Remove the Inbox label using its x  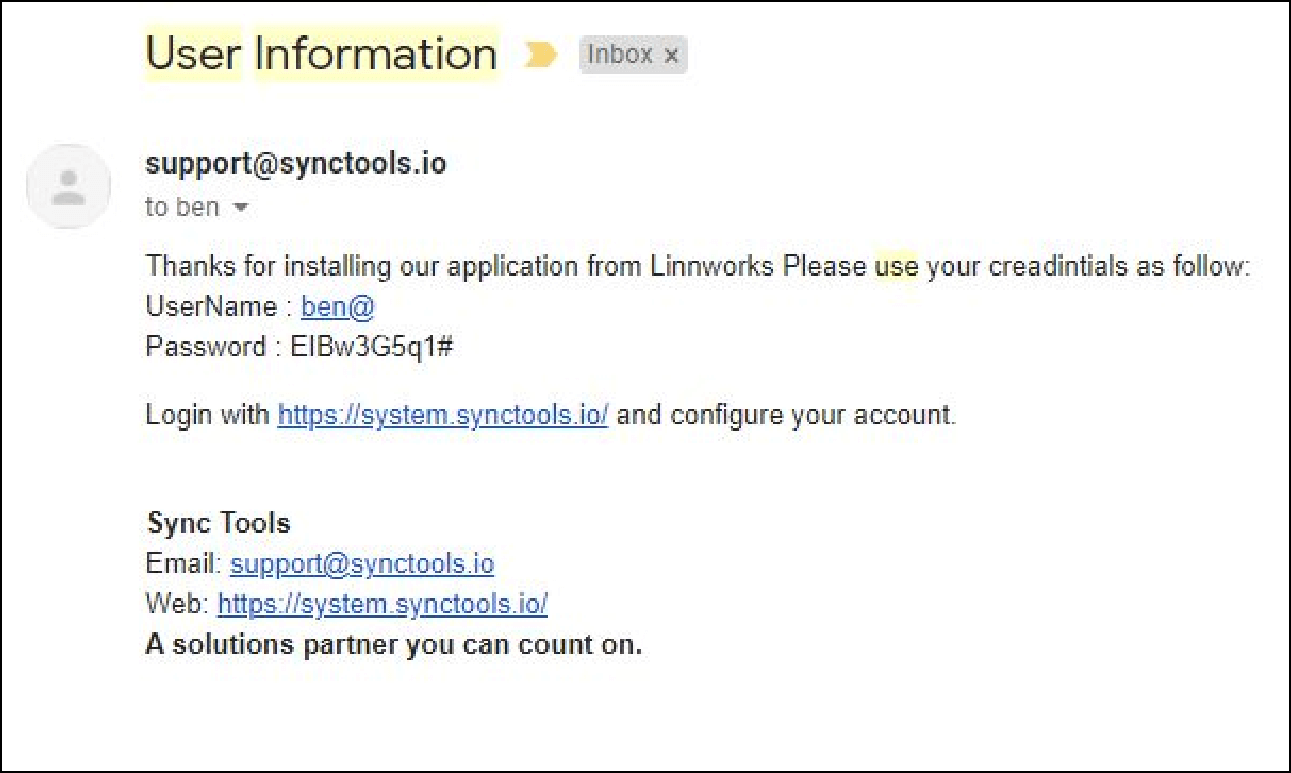pyautogui.click(x=672, y=56)
